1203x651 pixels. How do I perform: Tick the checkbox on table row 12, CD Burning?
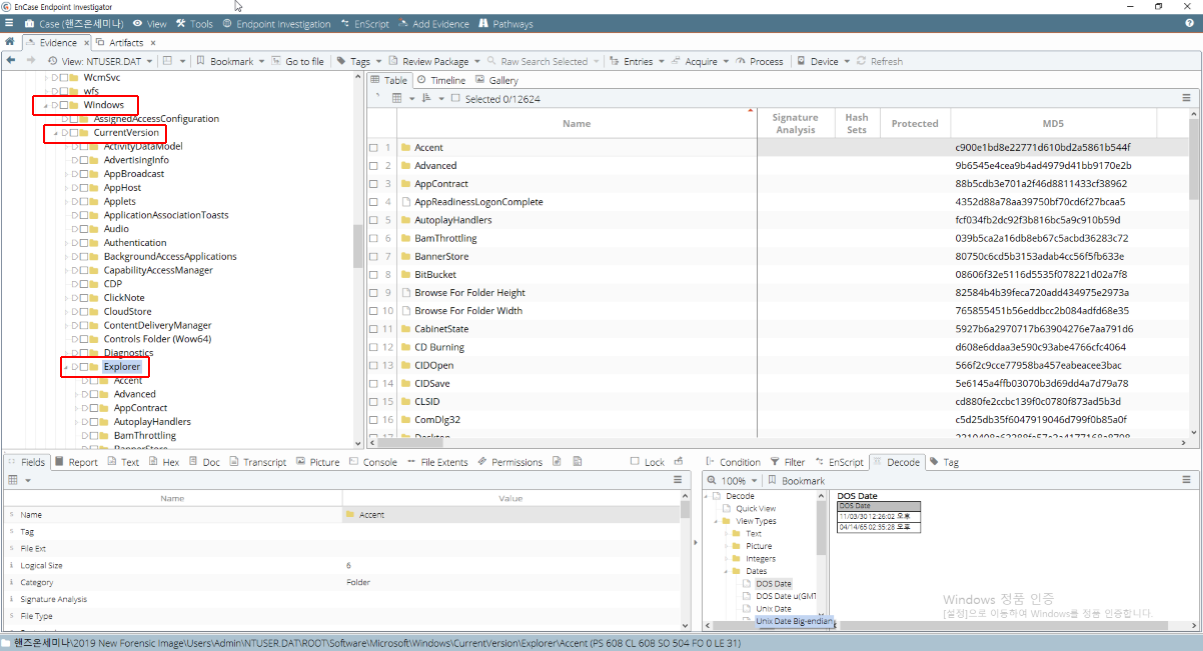click(x=374, y=348)
